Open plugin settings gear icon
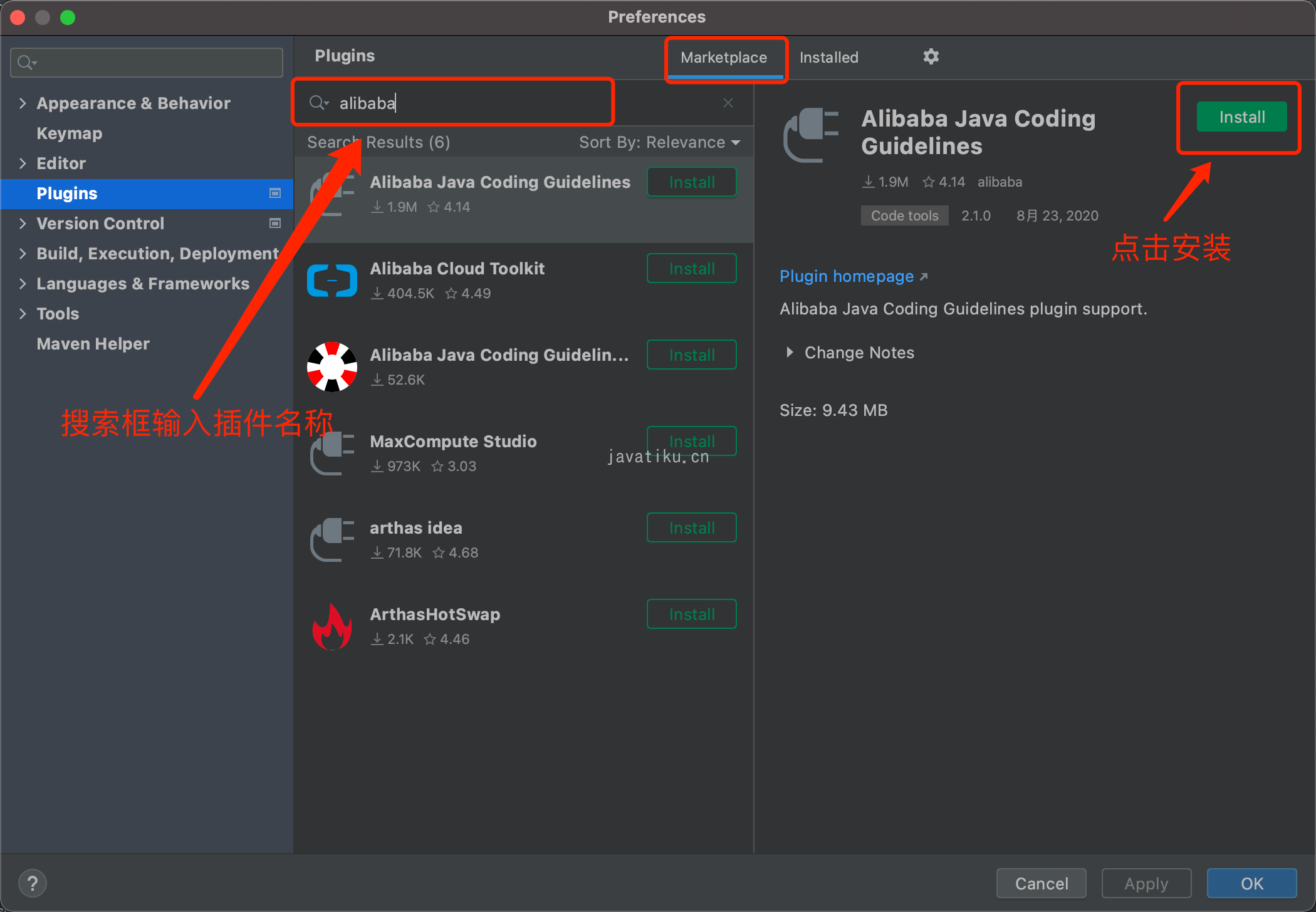This screenshot has height=912, width=1316. click(931, 56)
